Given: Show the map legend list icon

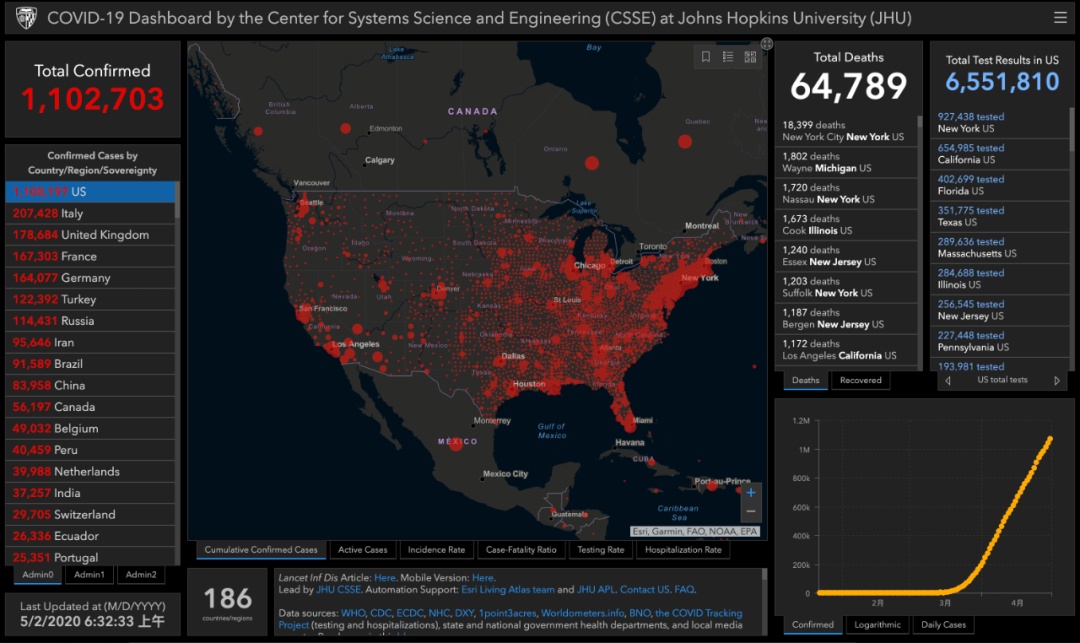Looking at the screenshot, I should 728,57.
